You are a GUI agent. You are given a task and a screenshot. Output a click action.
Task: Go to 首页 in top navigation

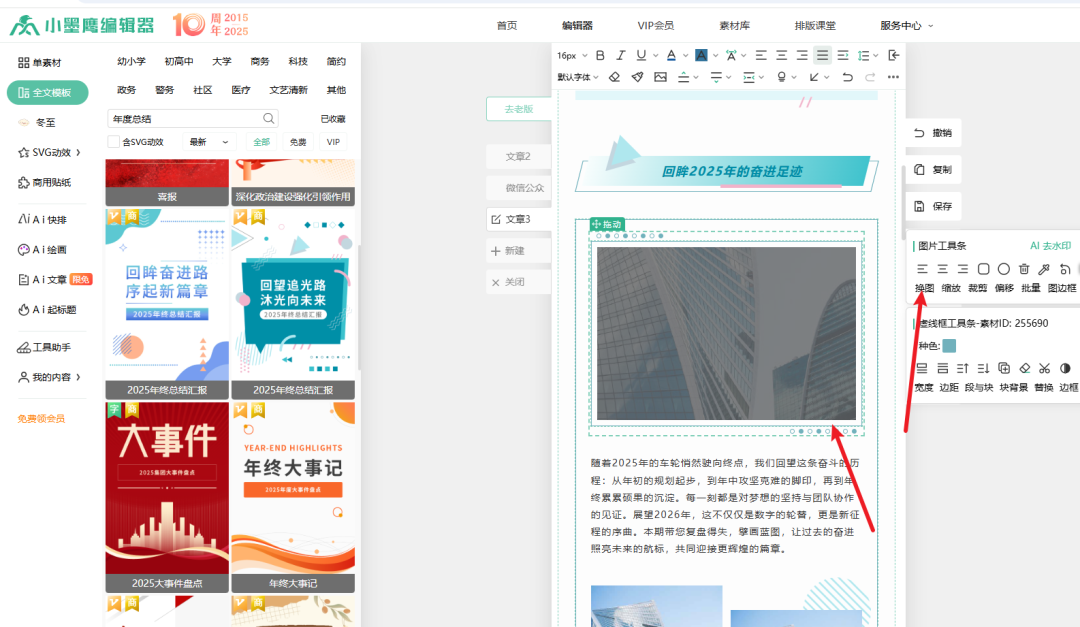pos(507,25)
